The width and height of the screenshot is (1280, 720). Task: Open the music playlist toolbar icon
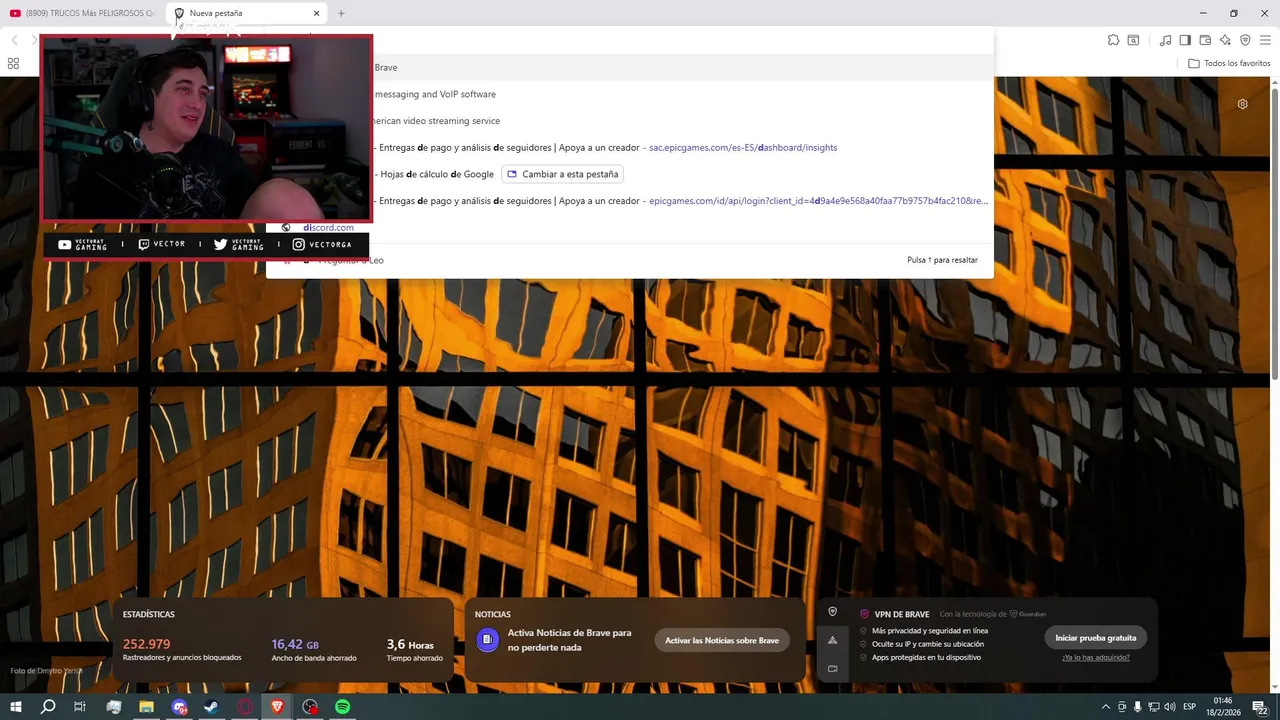pos(1165,40)
